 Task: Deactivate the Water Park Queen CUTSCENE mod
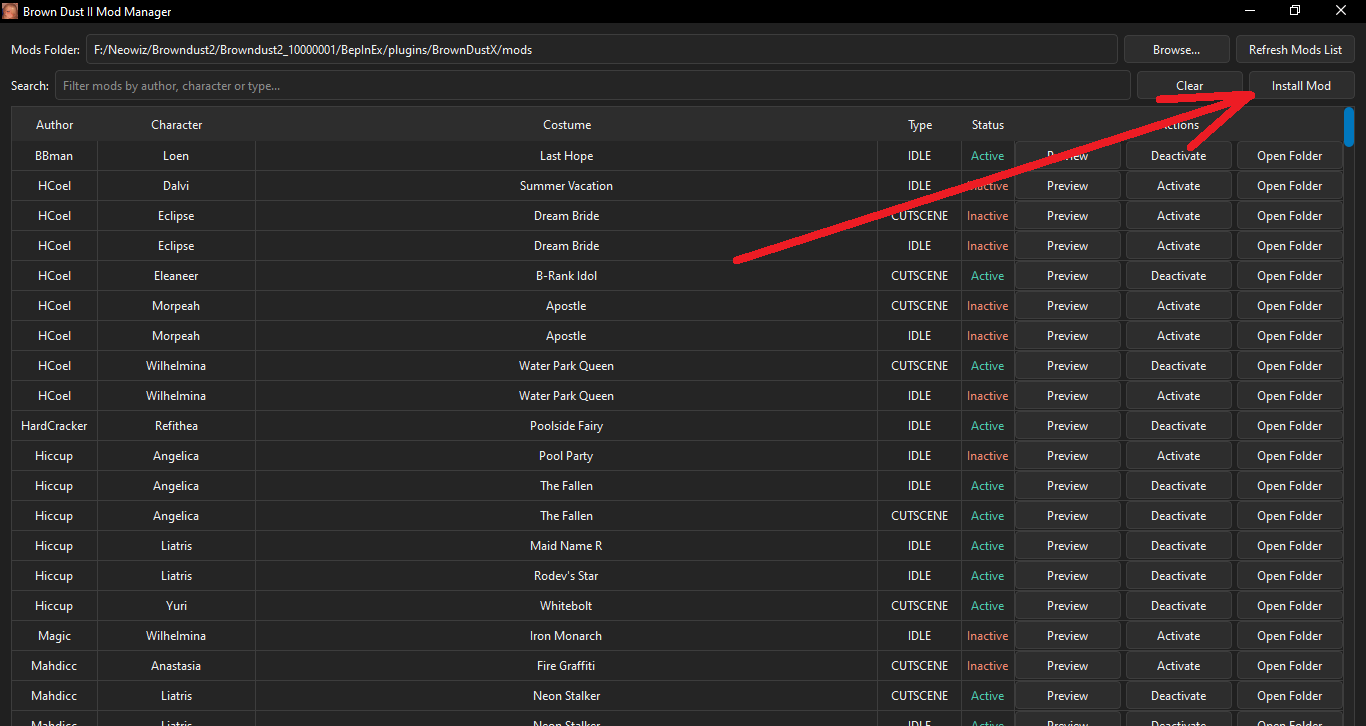pyautogui.click(x=1178, y=365)
